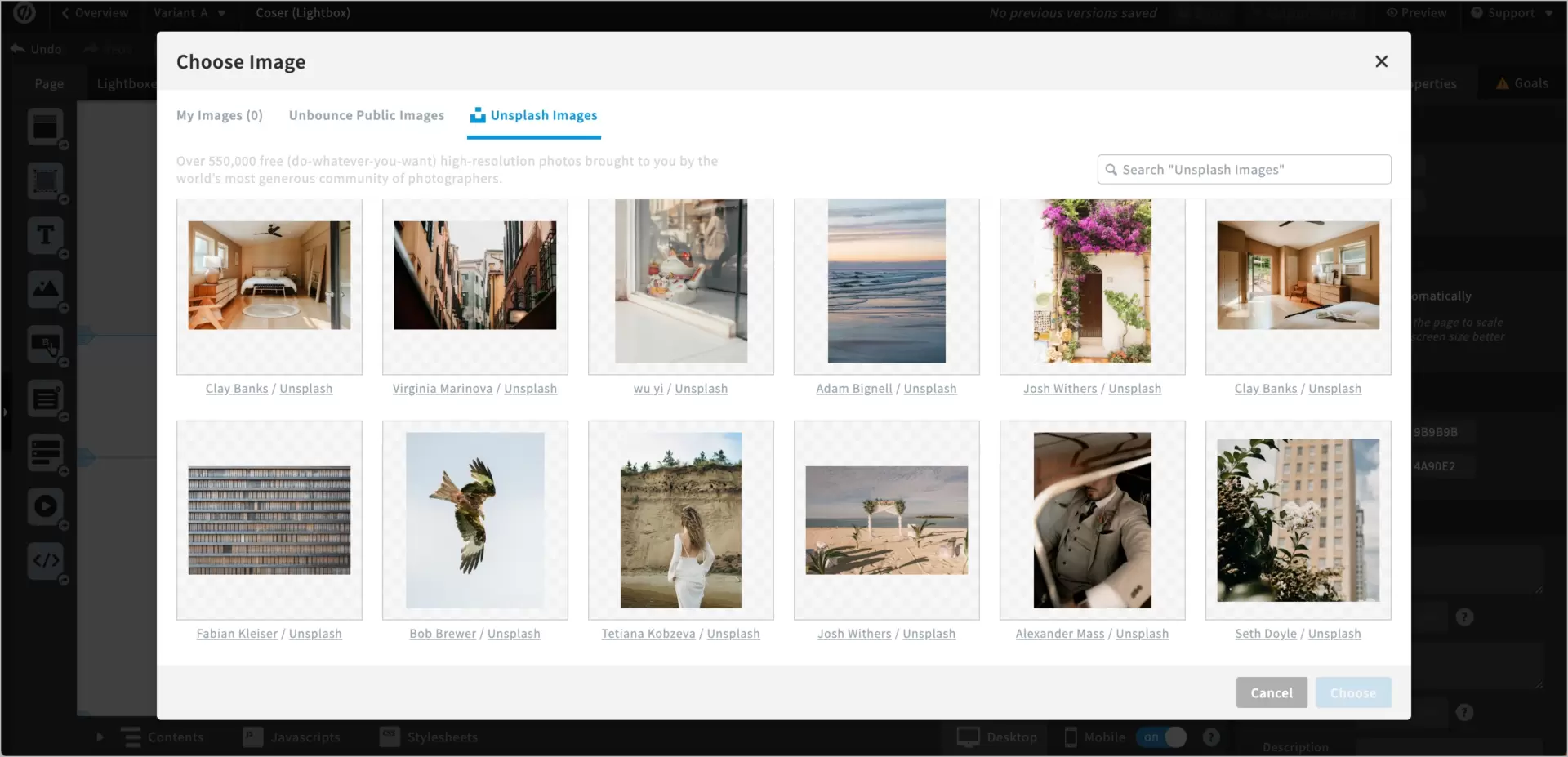Select the Text tool in the sidebar
The image size is (1568, 757).
(x=47, y=235)
